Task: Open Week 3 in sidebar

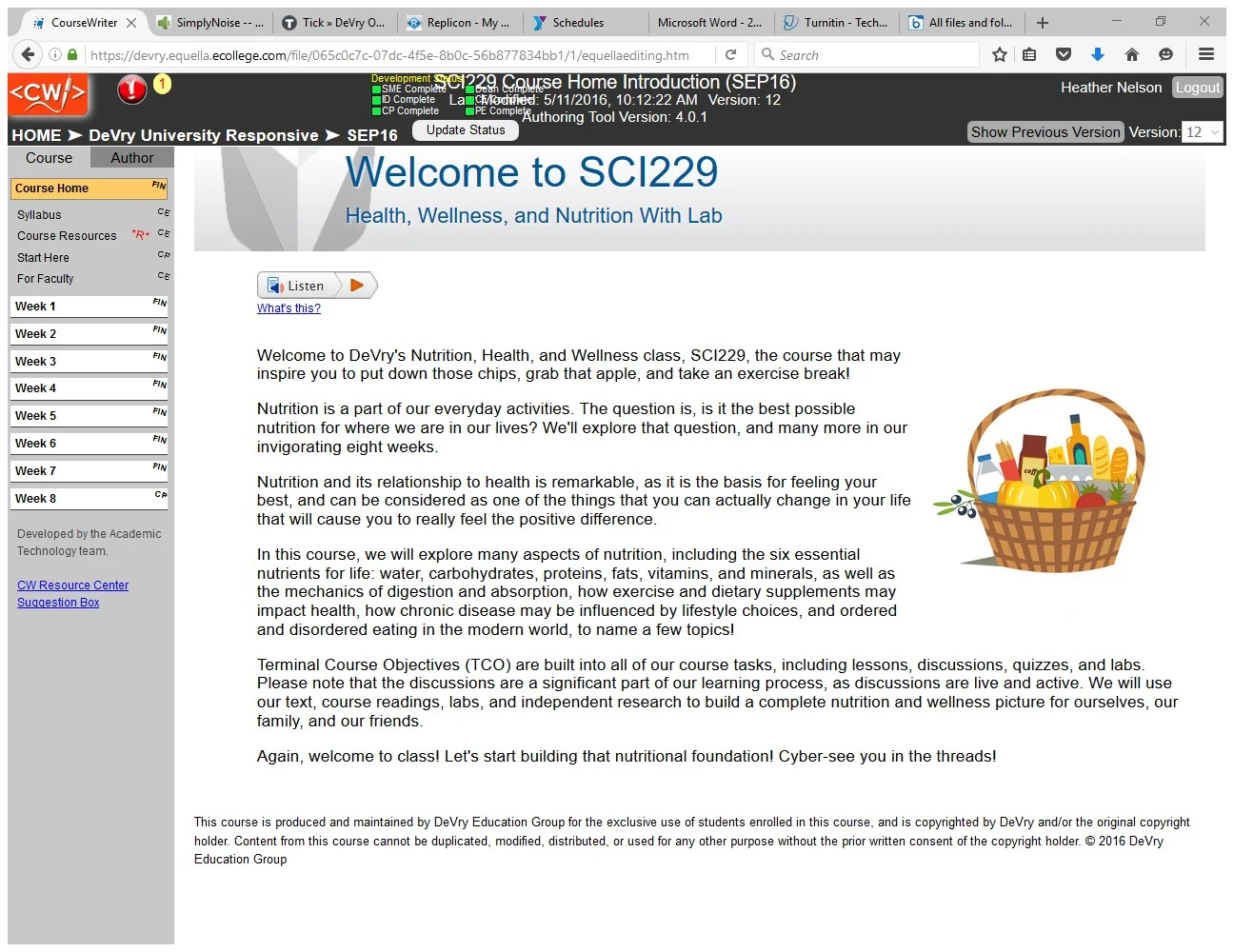Action: (90, 362)
